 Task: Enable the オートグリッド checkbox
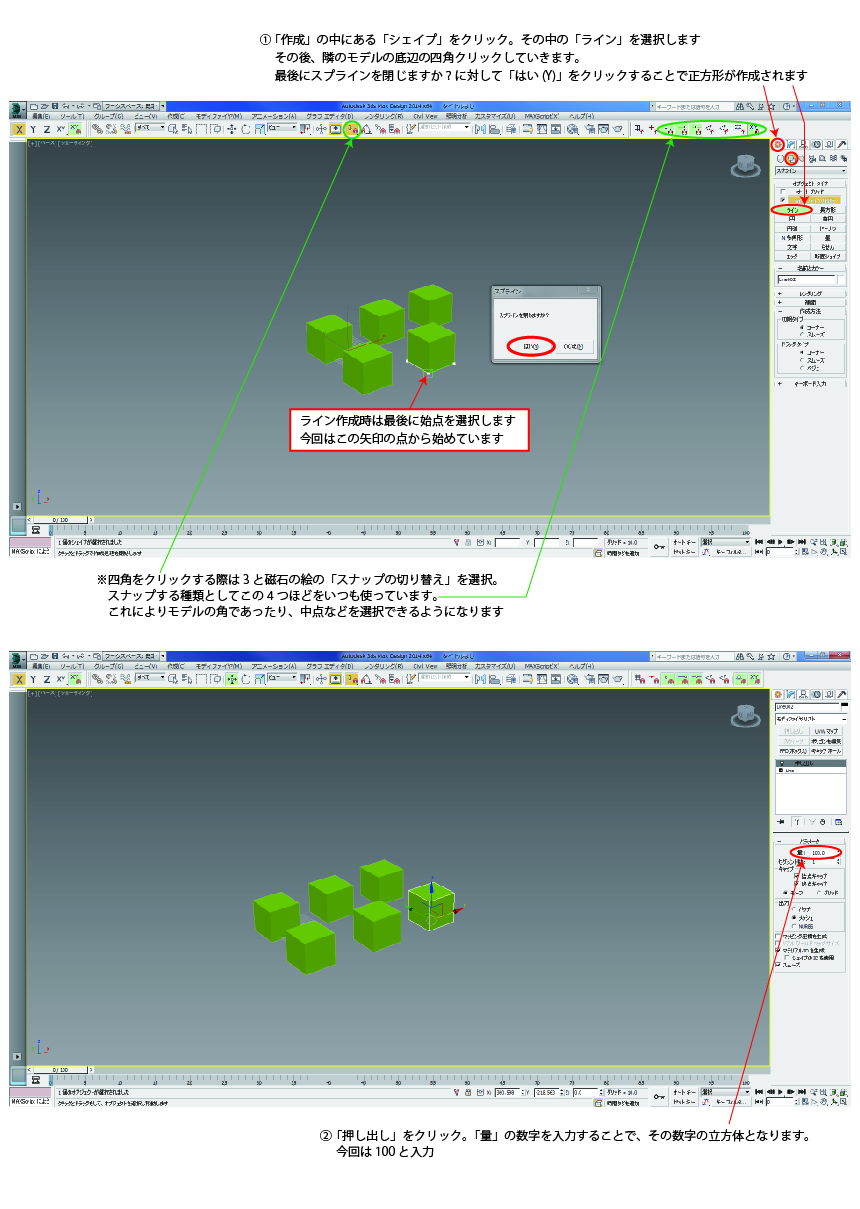coord(783,191)
